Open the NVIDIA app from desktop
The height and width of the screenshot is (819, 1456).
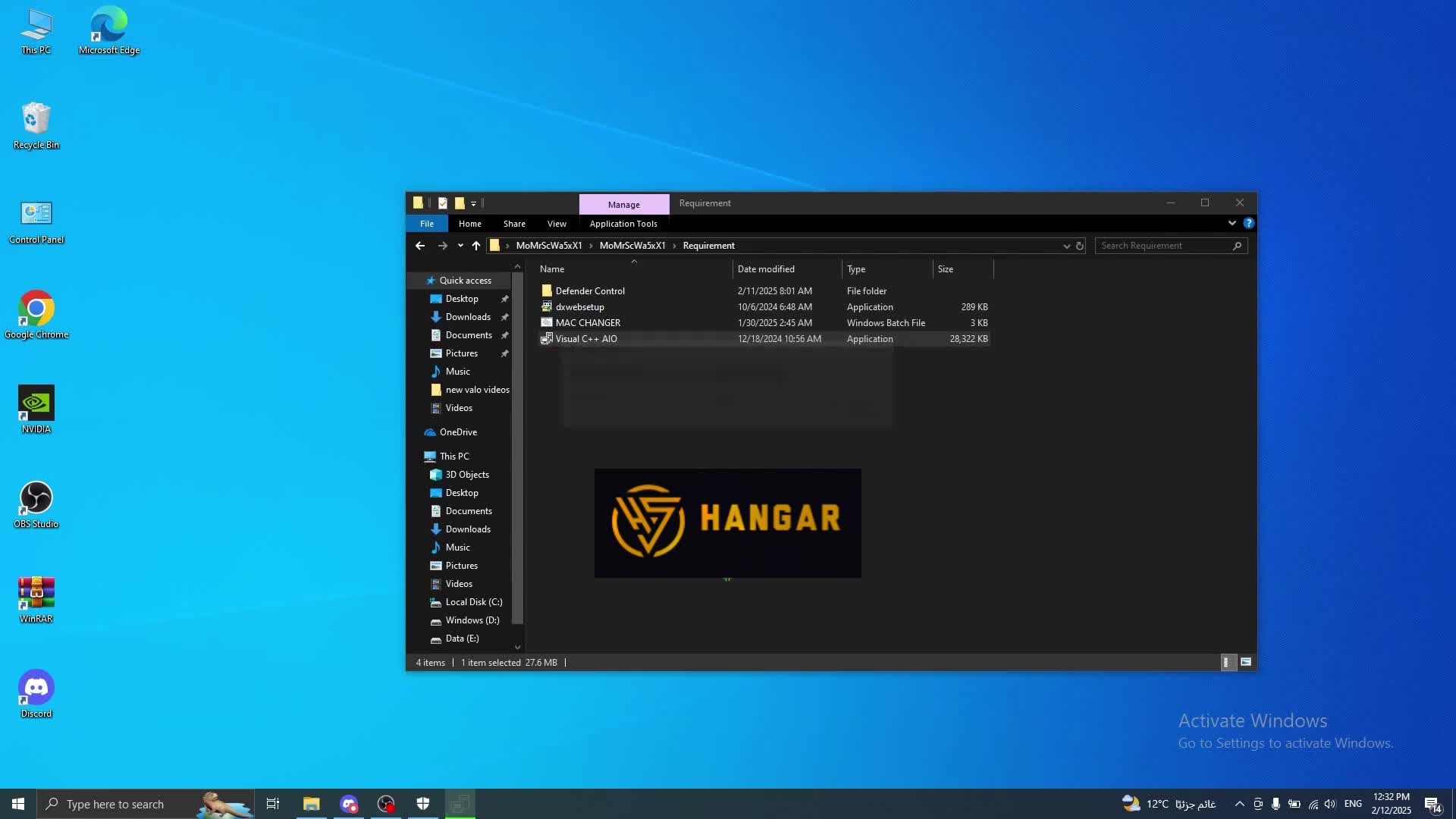pyautogui.click(x=36, y=404)
